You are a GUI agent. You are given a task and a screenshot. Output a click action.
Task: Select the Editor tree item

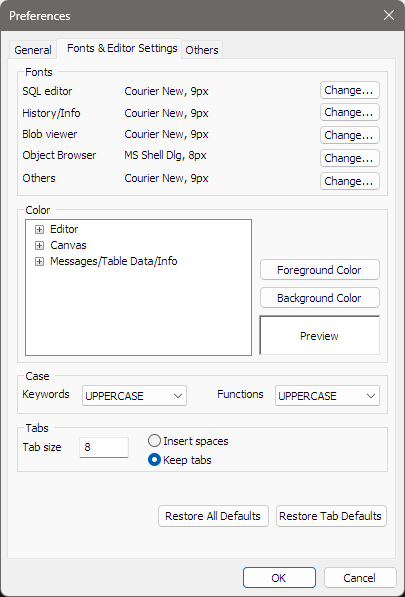(x=64, y=229)
